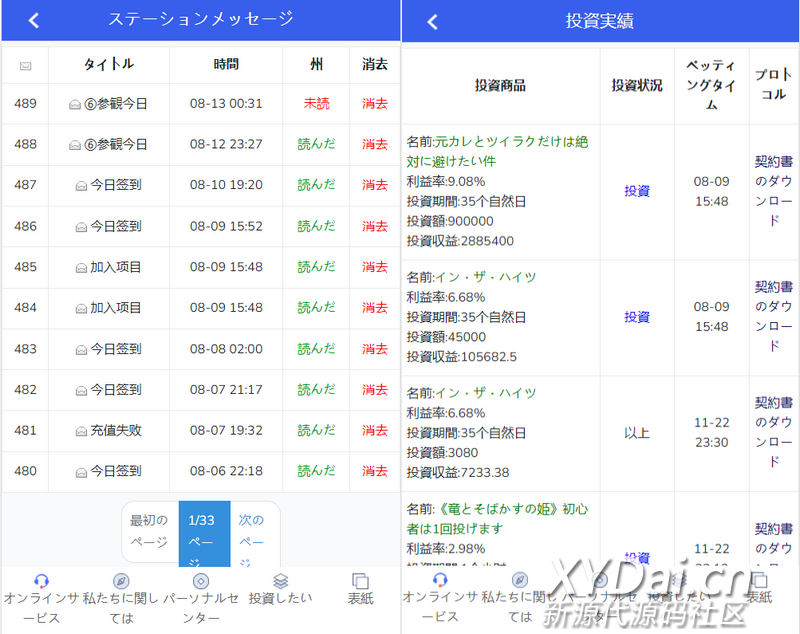Click the envelope icon in table header
This screenshot has height=634, width=800.
point(25,65)
